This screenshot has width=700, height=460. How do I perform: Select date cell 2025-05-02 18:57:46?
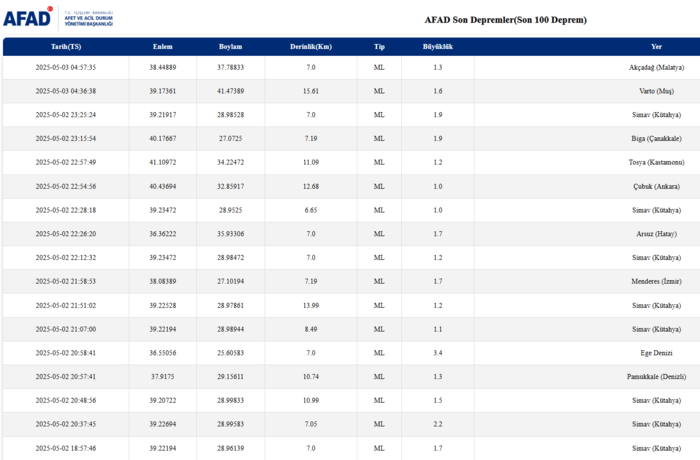(x=66, y=448)
